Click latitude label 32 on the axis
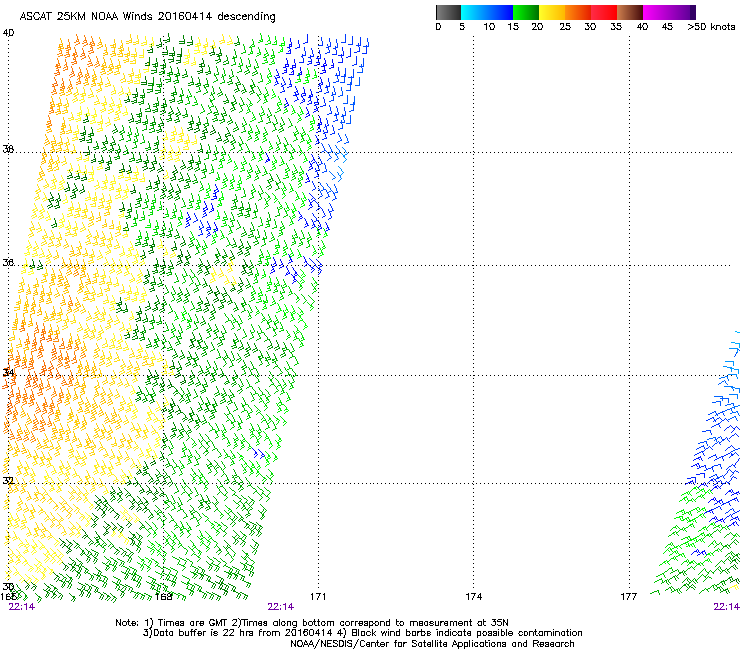The image size is (740, 650). point(8,481)
